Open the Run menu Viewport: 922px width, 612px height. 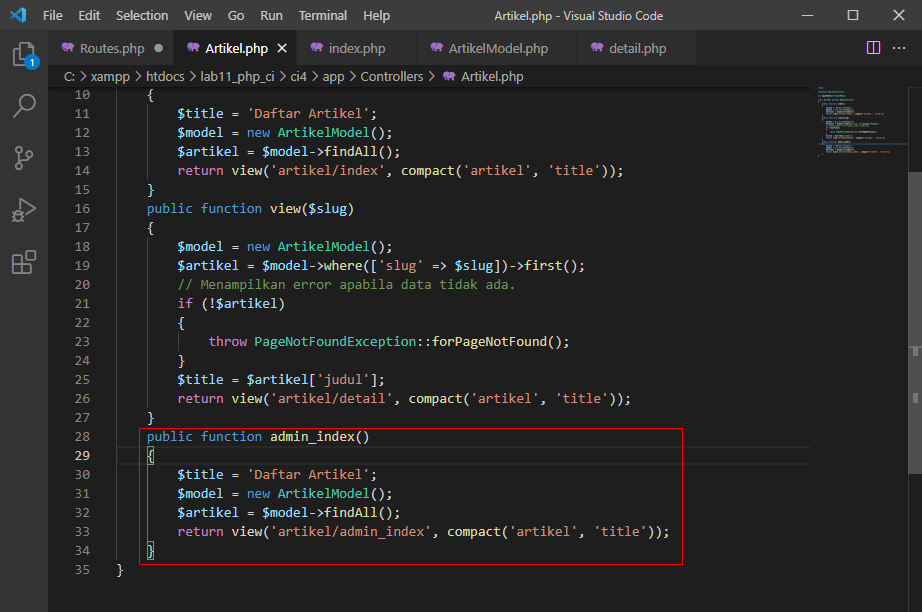pos(270,15)
